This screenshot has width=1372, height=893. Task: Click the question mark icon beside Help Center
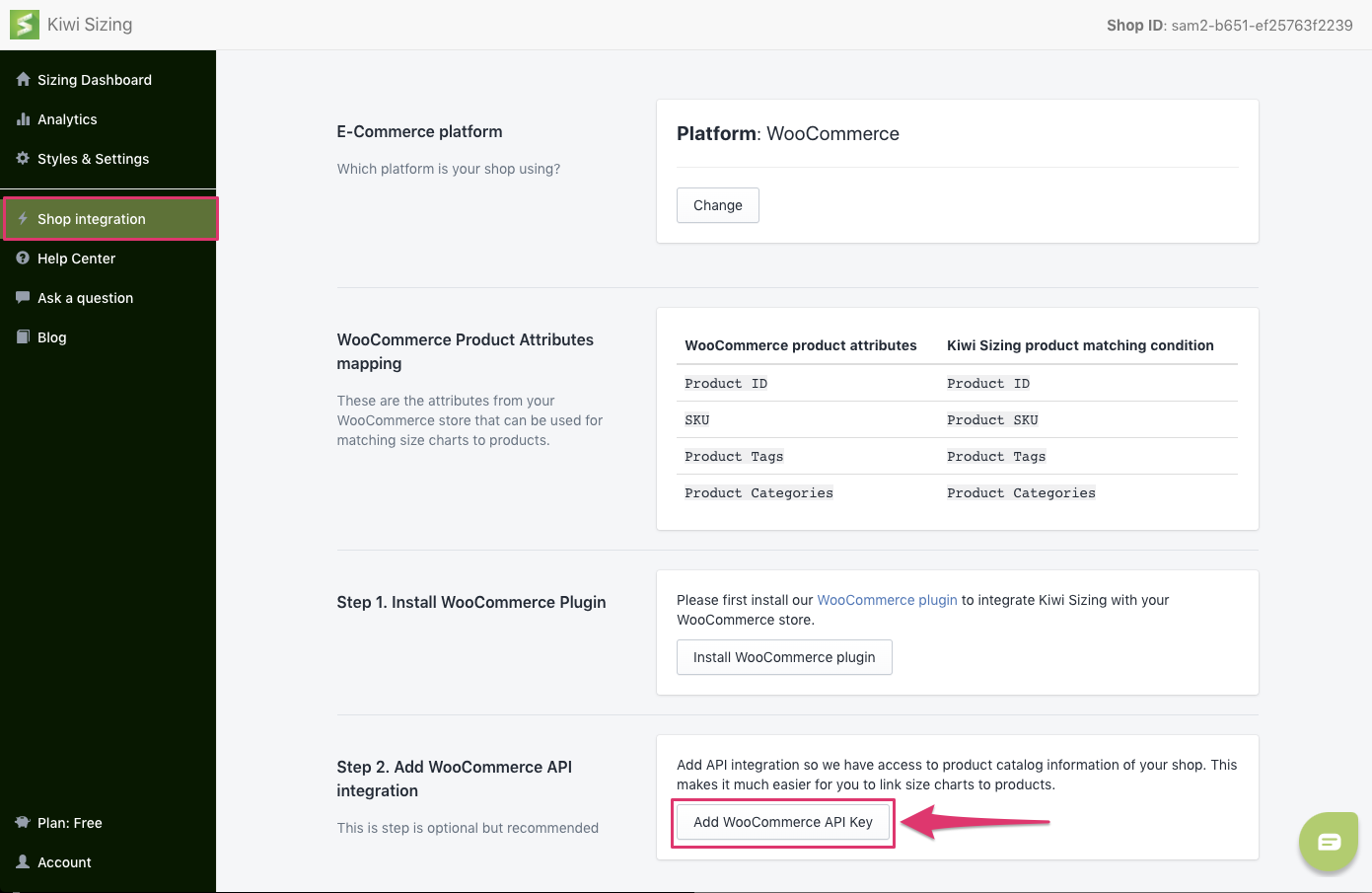point(23,258)
